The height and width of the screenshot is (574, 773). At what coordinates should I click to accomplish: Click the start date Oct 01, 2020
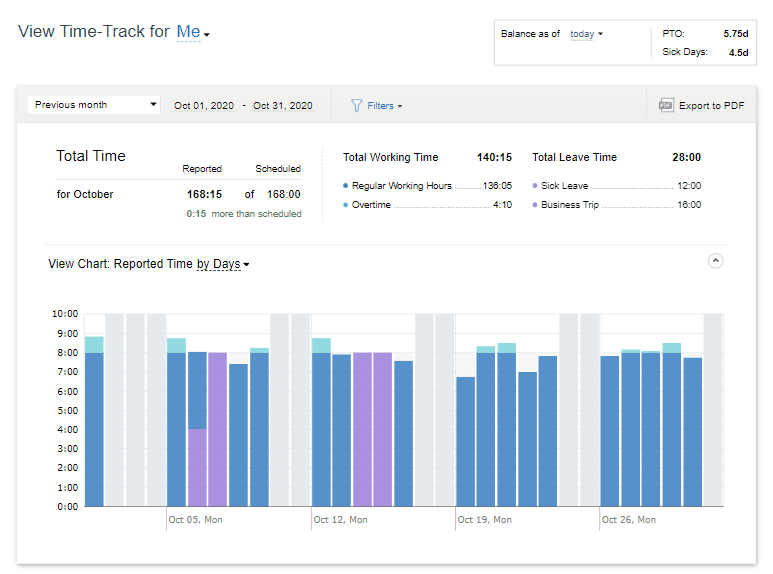point(204,106)
